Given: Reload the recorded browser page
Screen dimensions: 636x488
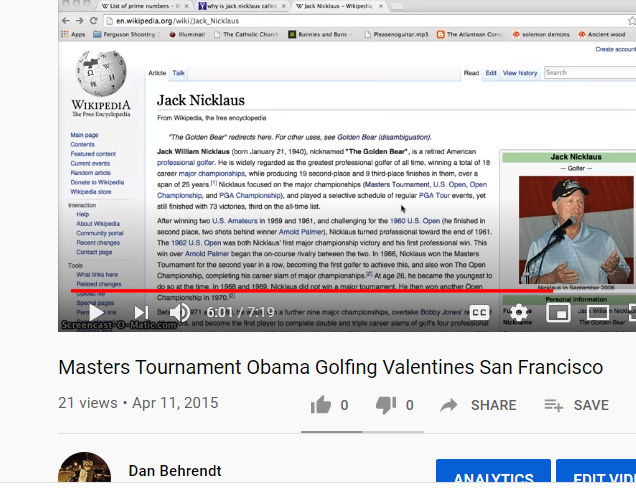Looking at the screenshot, I should click(x=94, y=21).
